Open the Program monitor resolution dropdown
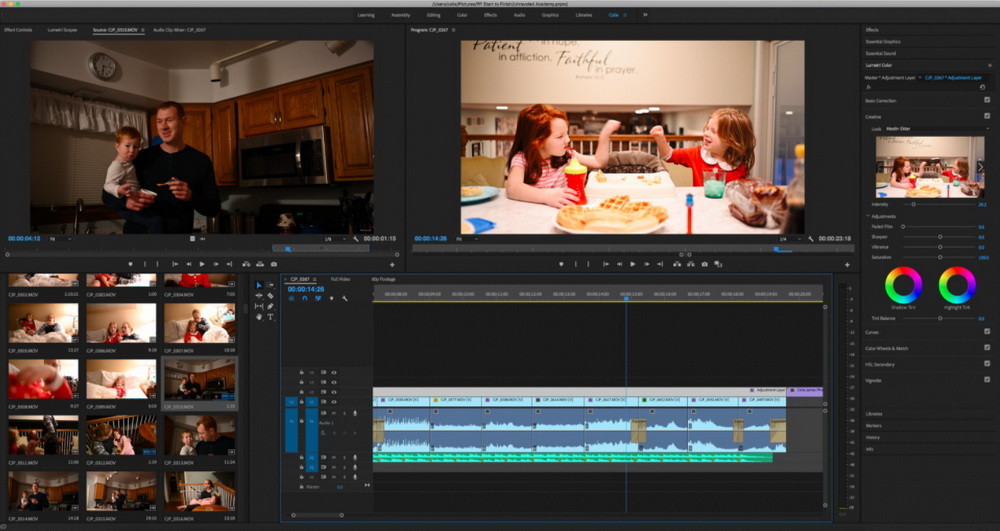This screenshot has width=1000, height=531. tap(788, 239)
